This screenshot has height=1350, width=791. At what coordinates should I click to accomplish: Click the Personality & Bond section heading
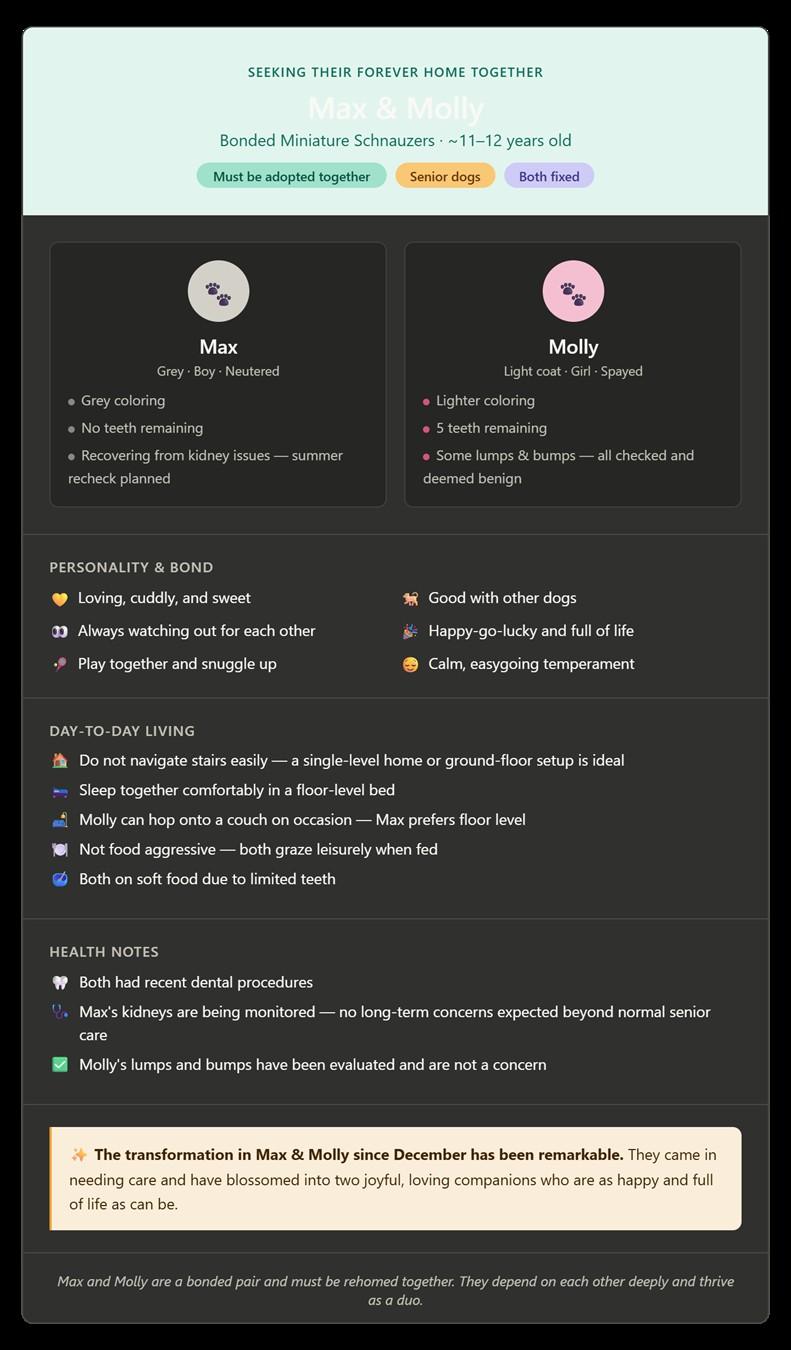[131, 567]
